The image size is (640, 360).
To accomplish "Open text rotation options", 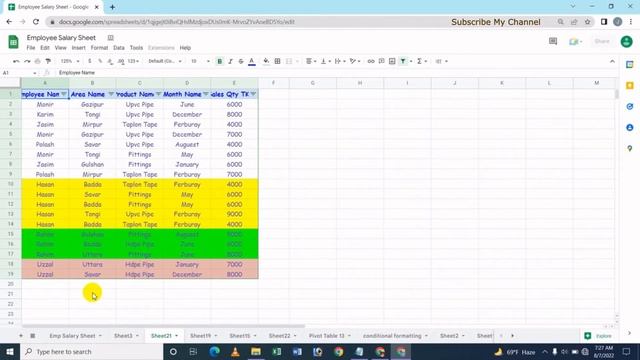I will [355, 61].
